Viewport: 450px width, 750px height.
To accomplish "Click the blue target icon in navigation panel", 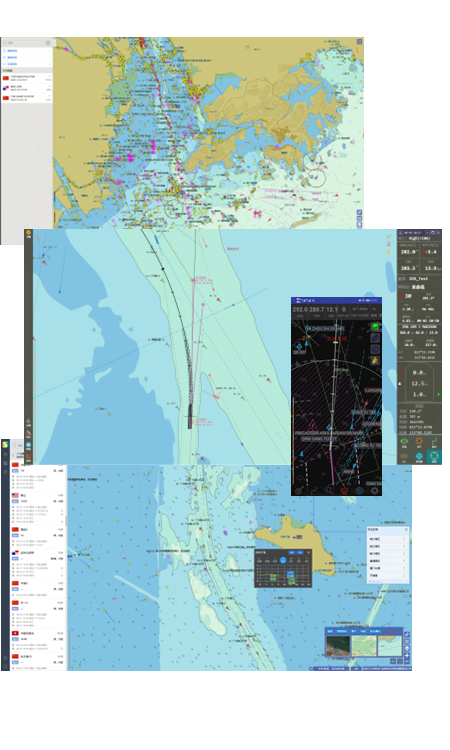I will (419, 456).
